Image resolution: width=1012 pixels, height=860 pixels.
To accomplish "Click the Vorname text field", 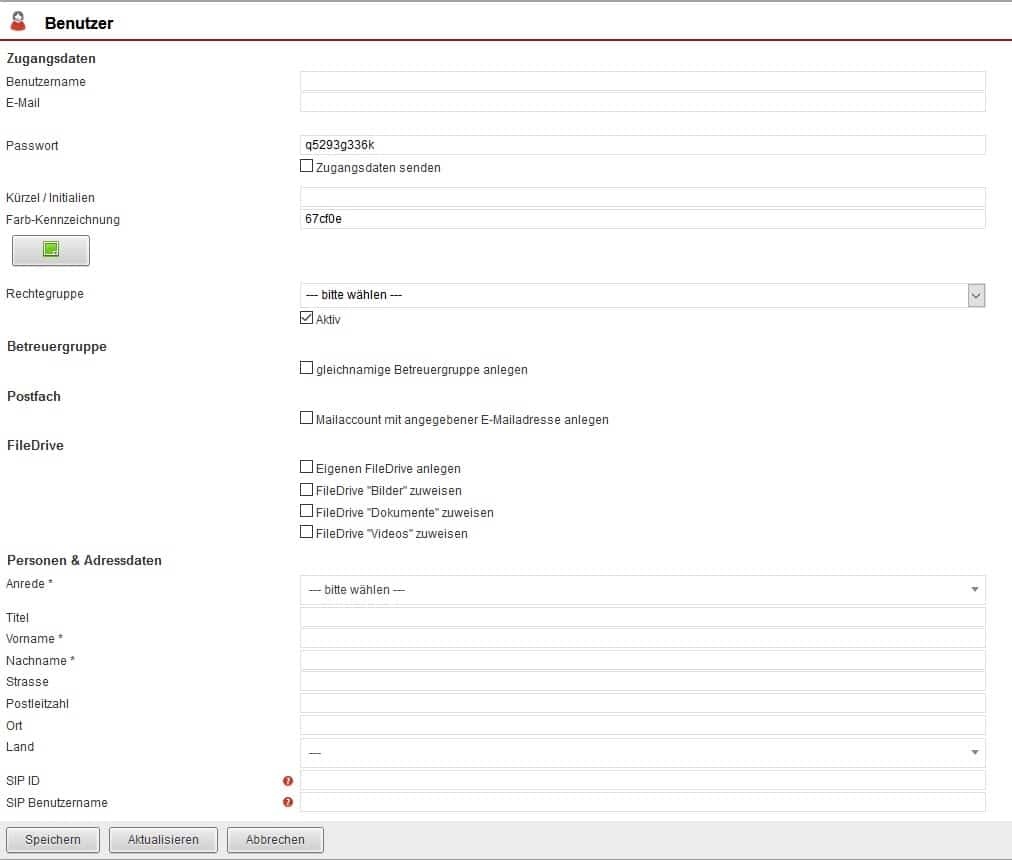I will click(642, 639).
